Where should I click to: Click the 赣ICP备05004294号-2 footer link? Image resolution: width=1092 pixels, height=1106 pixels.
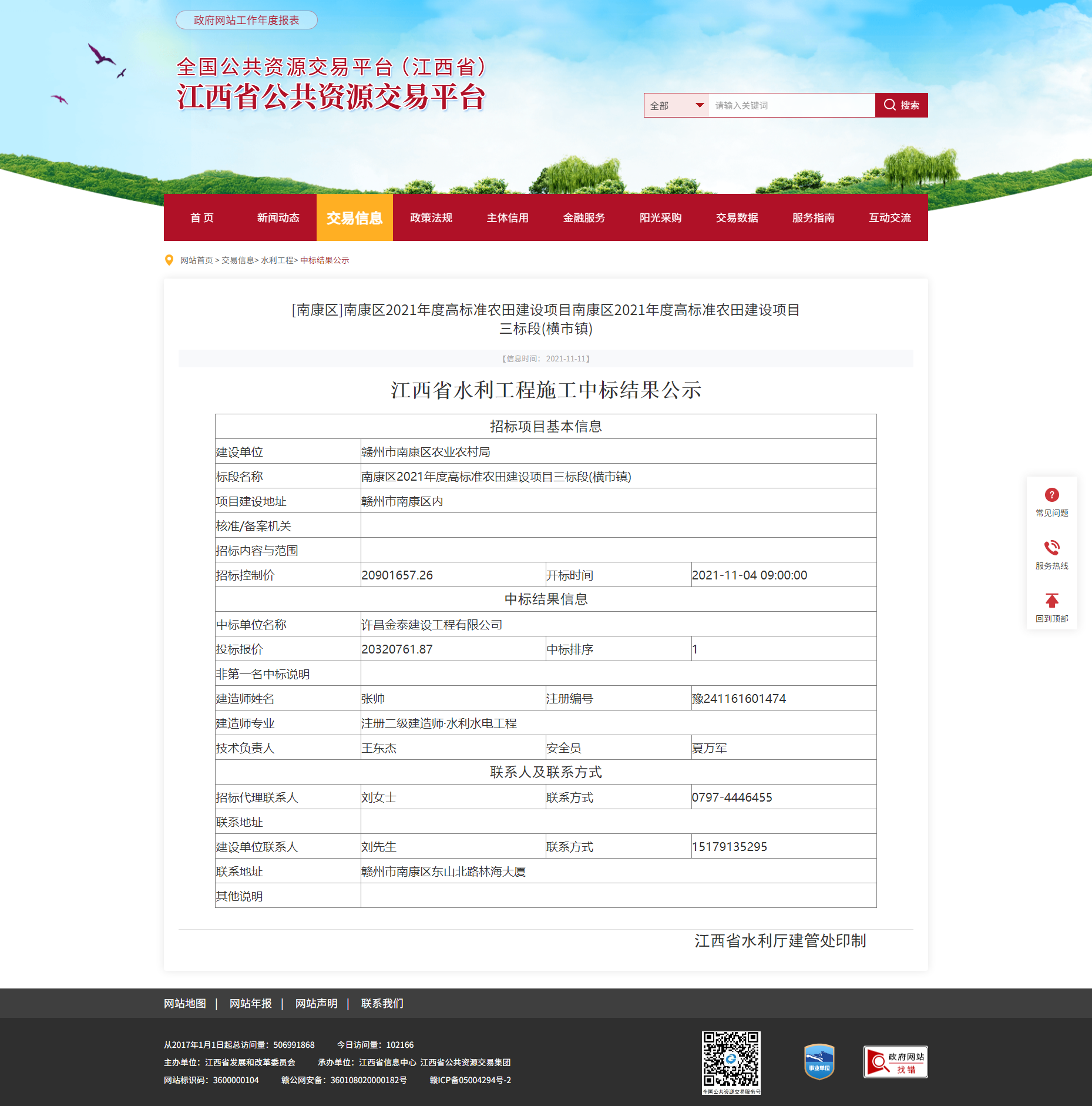click(x=471, y=1080)
